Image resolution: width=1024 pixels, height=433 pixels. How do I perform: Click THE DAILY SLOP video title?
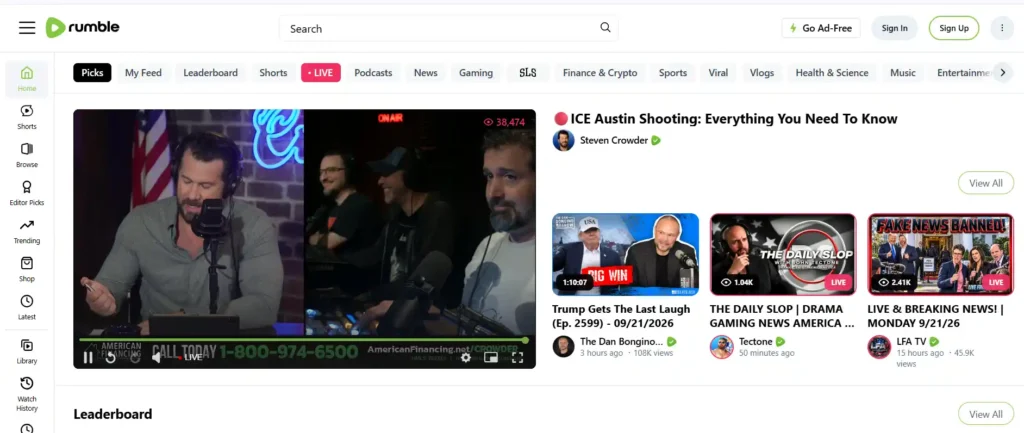pyautogui.click(x=782, y=316)
